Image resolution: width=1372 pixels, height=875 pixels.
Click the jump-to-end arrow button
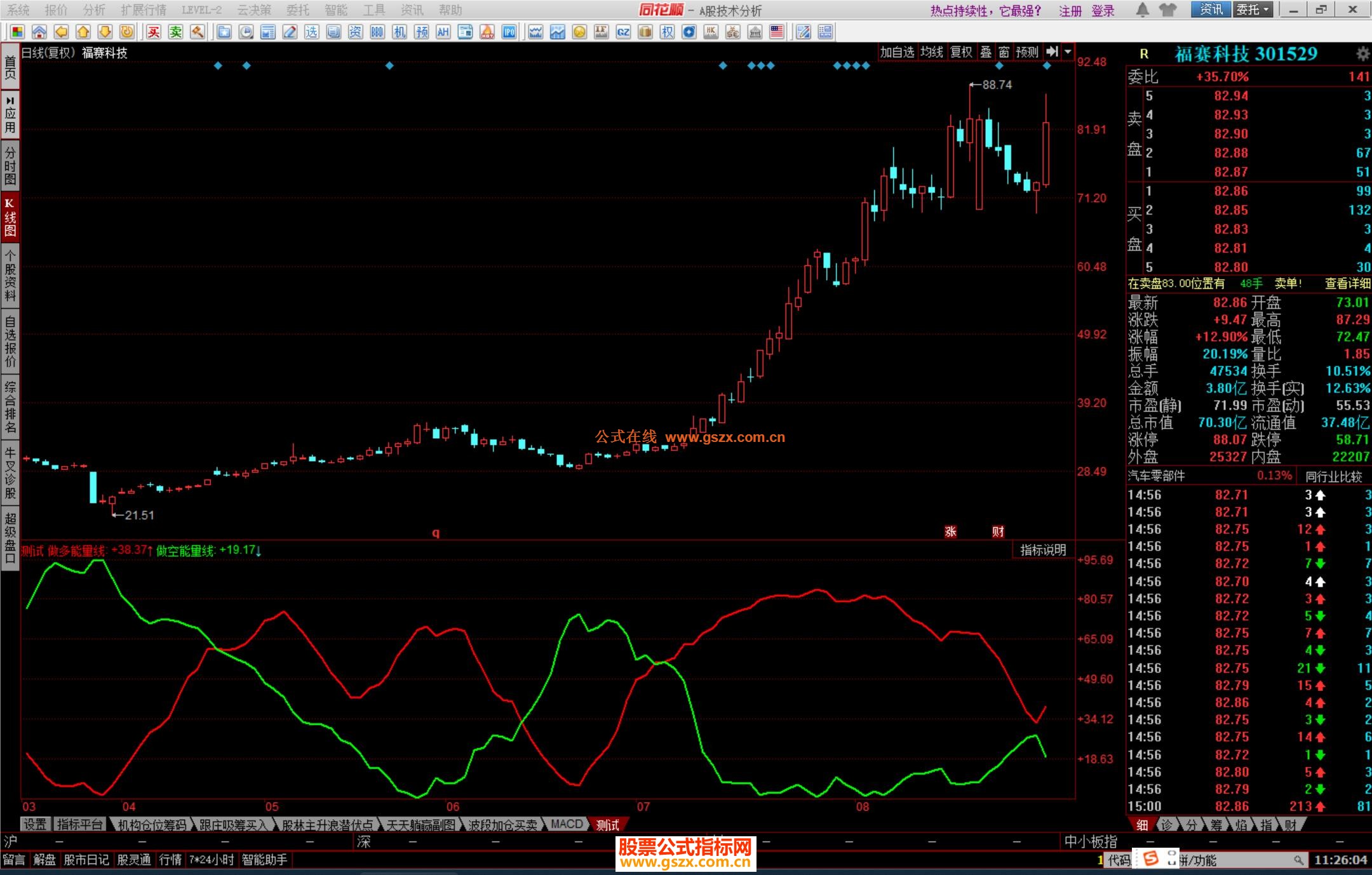pos(1052,52)
